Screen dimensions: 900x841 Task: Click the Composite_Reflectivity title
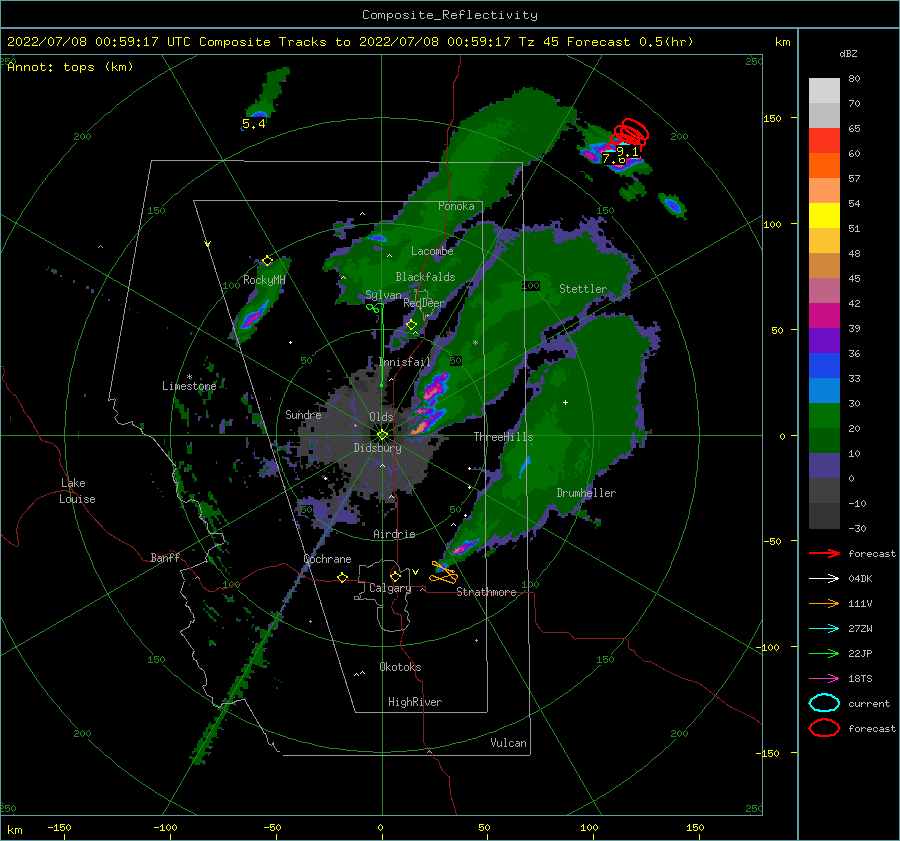click(450, 15)
